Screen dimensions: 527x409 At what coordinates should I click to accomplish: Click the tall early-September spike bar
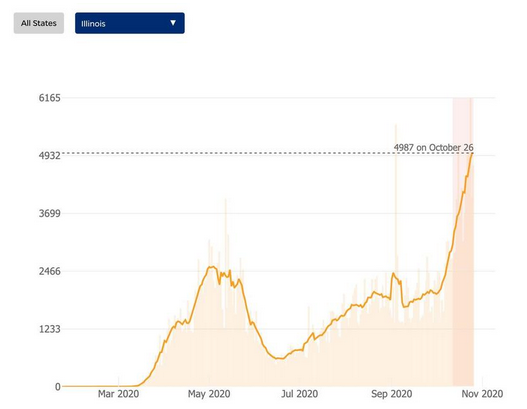click(396, 255)
